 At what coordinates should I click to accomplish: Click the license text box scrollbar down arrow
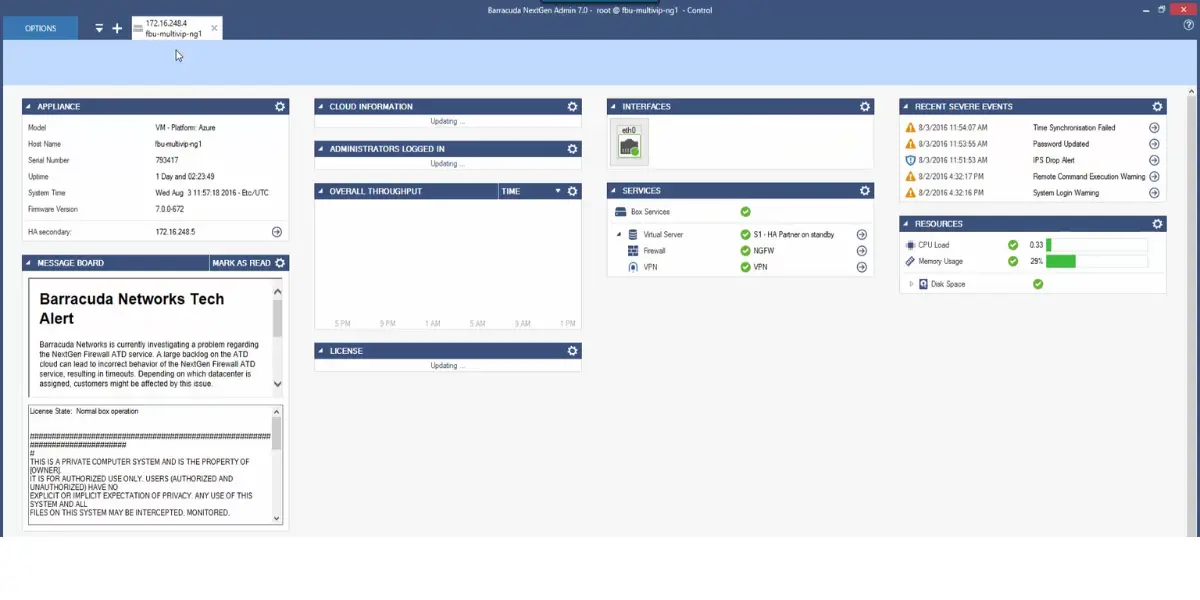(277, 517)
